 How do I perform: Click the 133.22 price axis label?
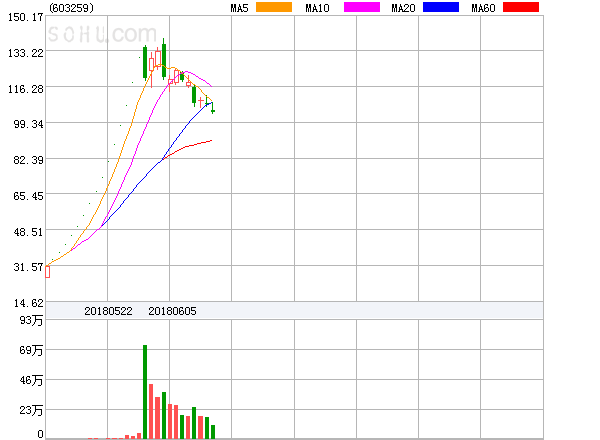[x=26, y=53]
